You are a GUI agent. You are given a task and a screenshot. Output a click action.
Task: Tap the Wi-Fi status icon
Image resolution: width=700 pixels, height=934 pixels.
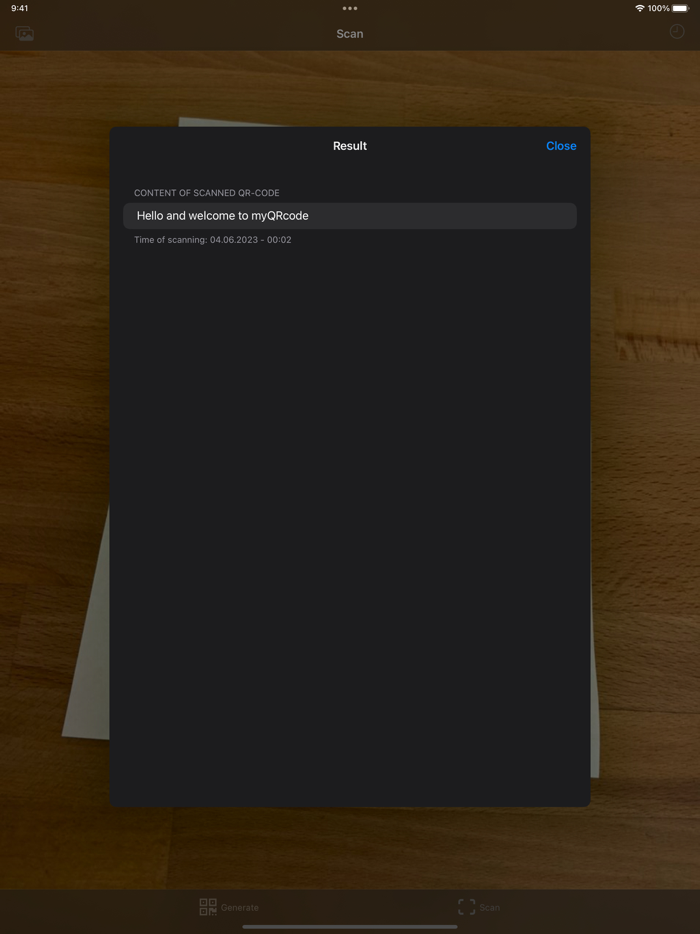(640, 8)
